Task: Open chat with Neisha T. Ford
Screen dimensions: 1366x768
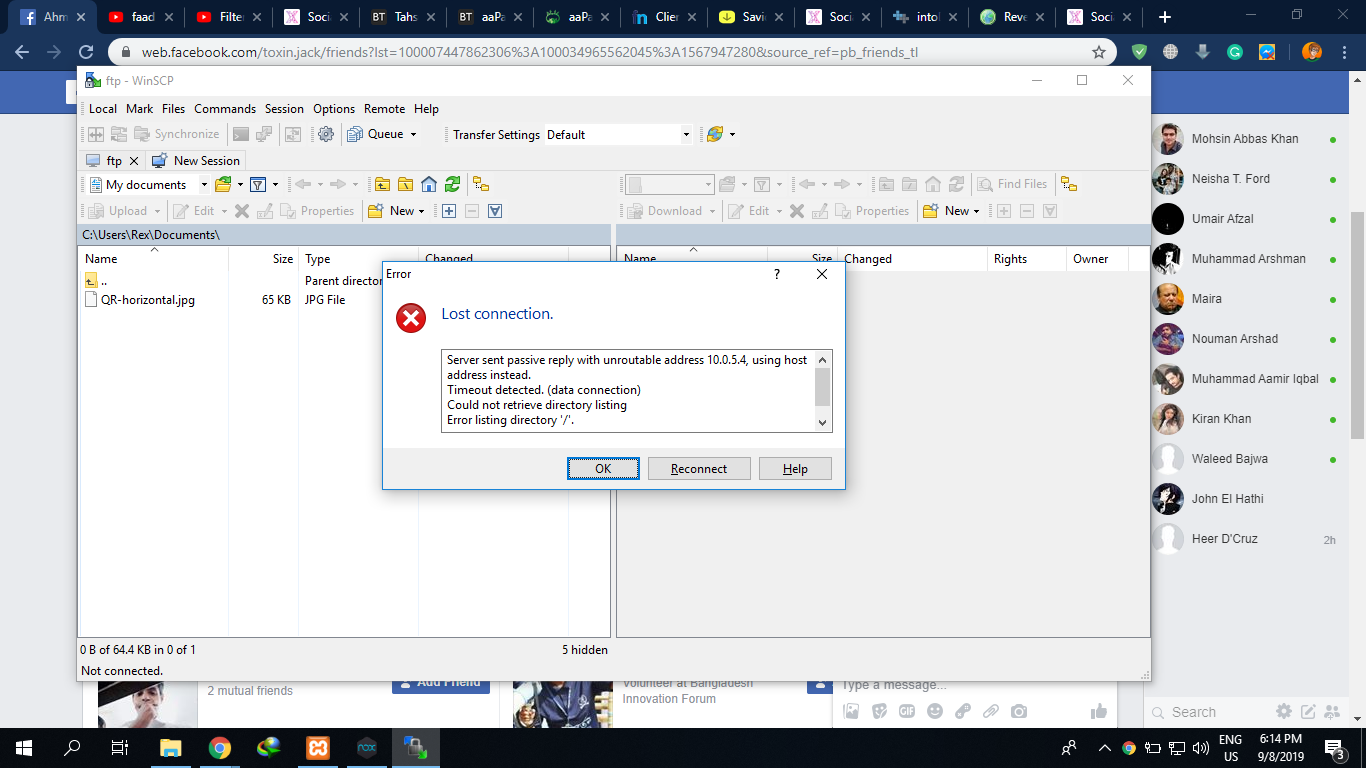Action: [x=1244, y=179]
